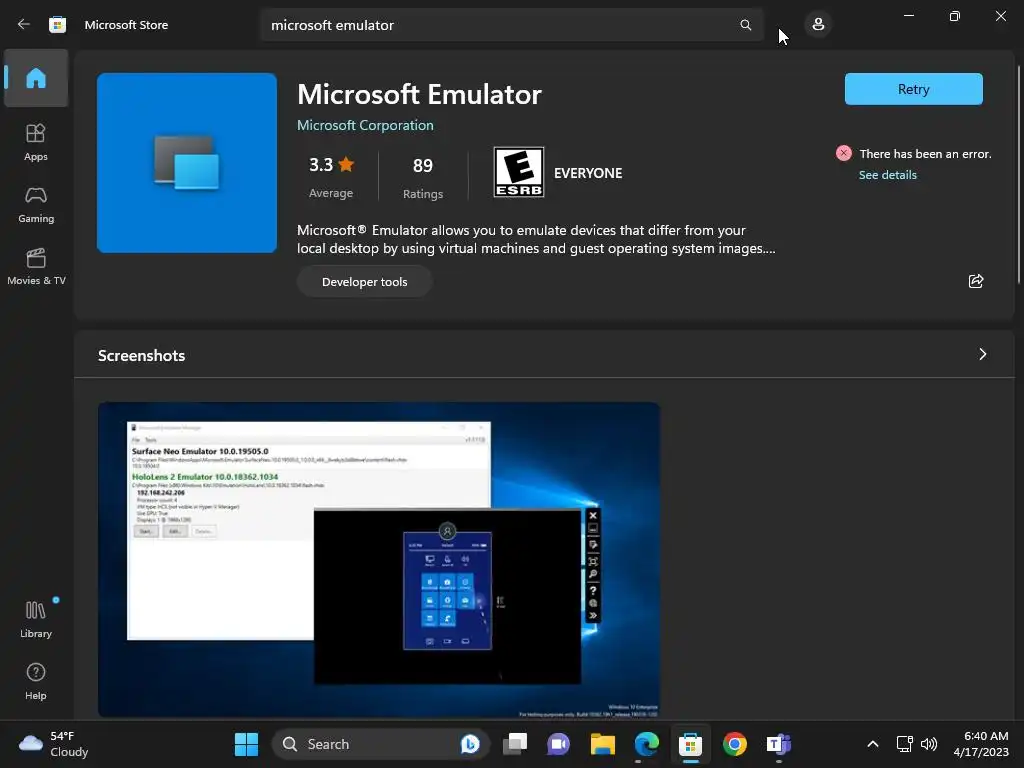Show hidden tray icons chevron
The width and height of the screenshot is (1024, 768).
(872, 744)
